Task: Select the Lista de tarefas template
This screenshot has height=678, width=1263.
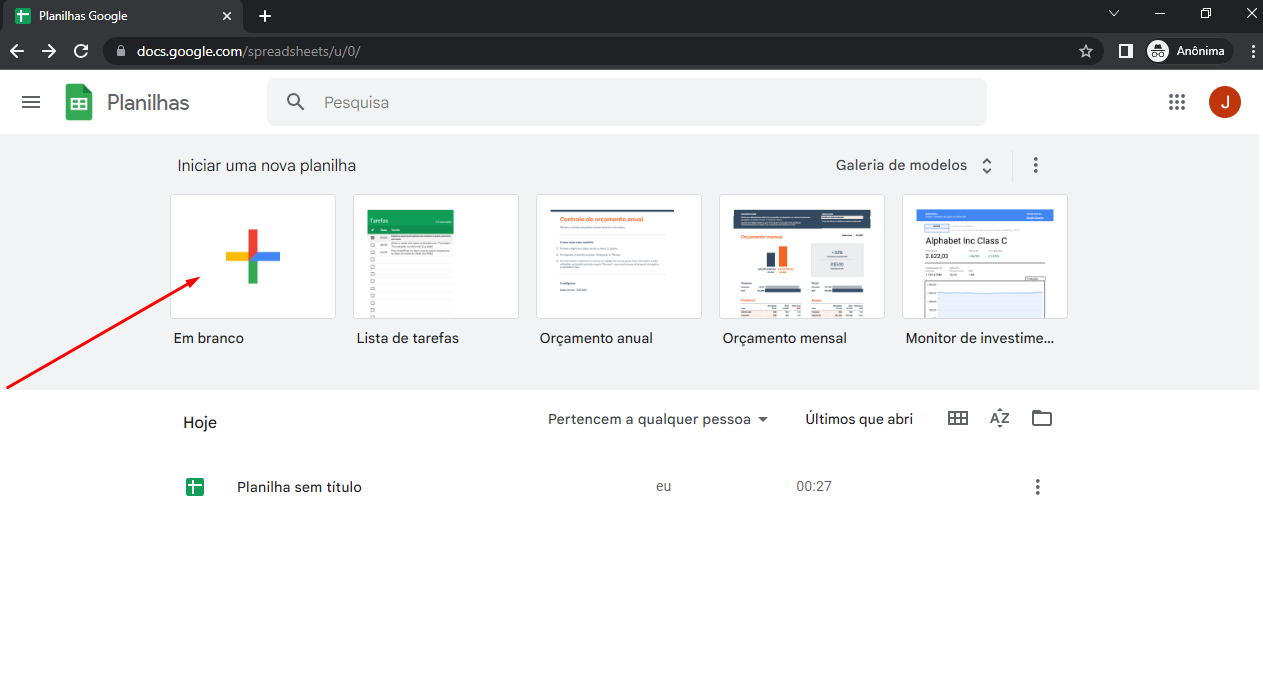Action: 436,257
